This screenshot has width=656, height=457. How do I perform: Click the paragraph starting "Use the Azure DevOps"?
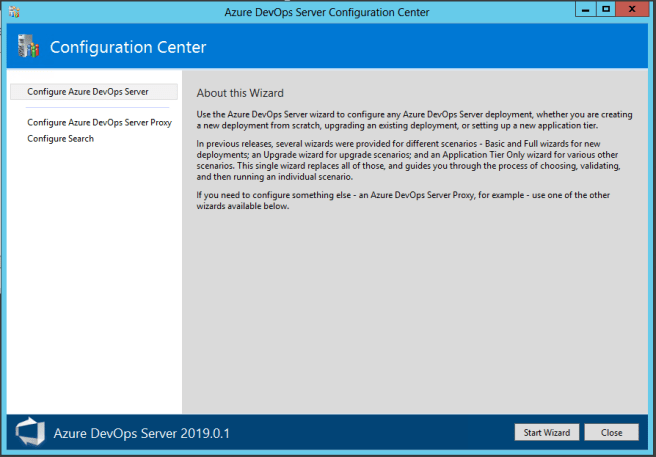pyautogui.click(x=414, y=119)
